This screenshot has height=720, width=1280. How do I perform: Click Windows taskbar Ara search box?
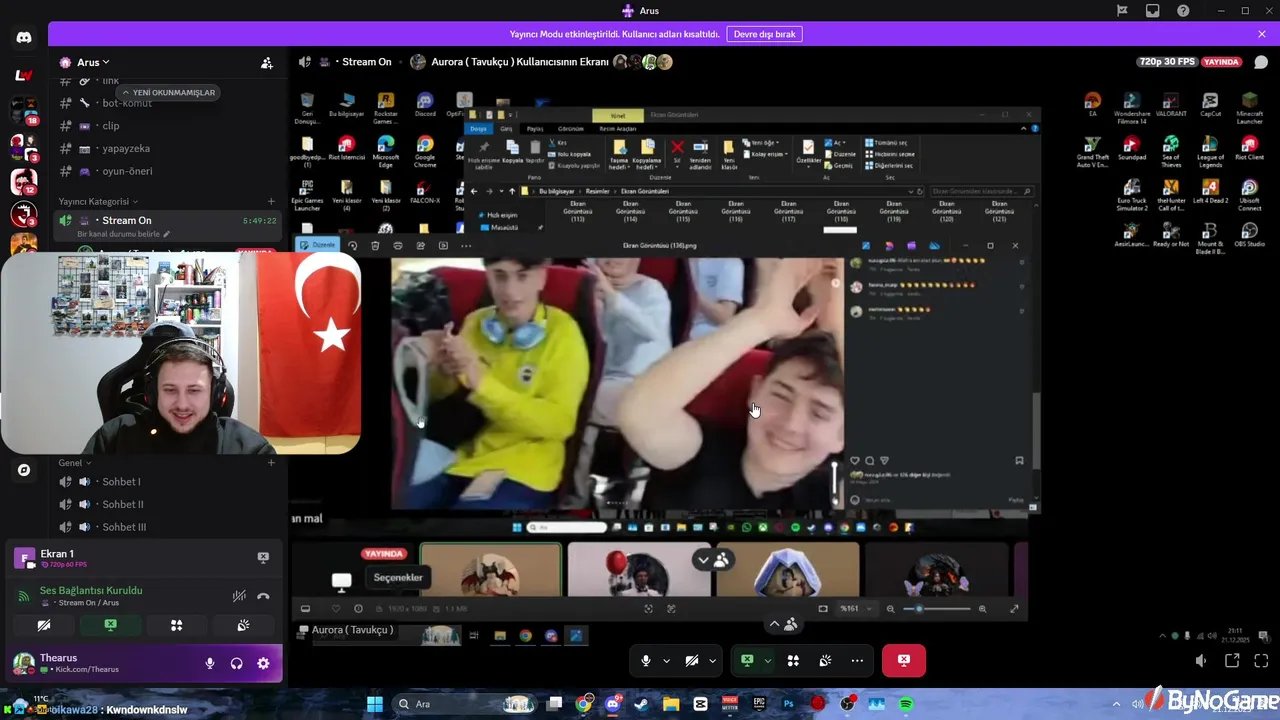(x=465, y=704)
